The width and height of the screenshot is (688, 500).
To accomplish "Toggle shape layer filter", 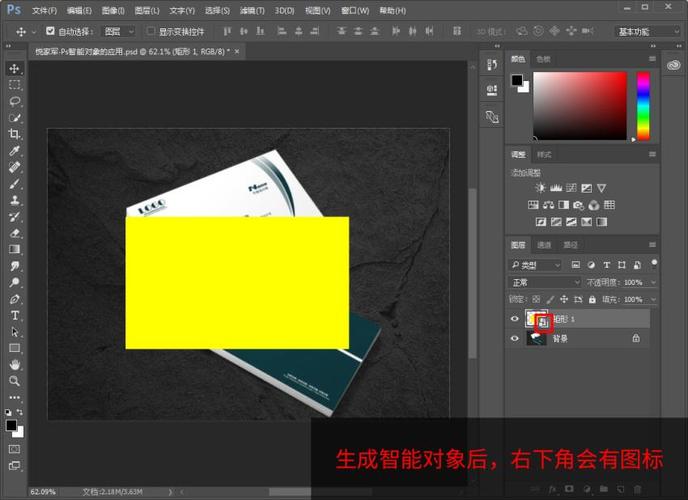I will (622, 265).
